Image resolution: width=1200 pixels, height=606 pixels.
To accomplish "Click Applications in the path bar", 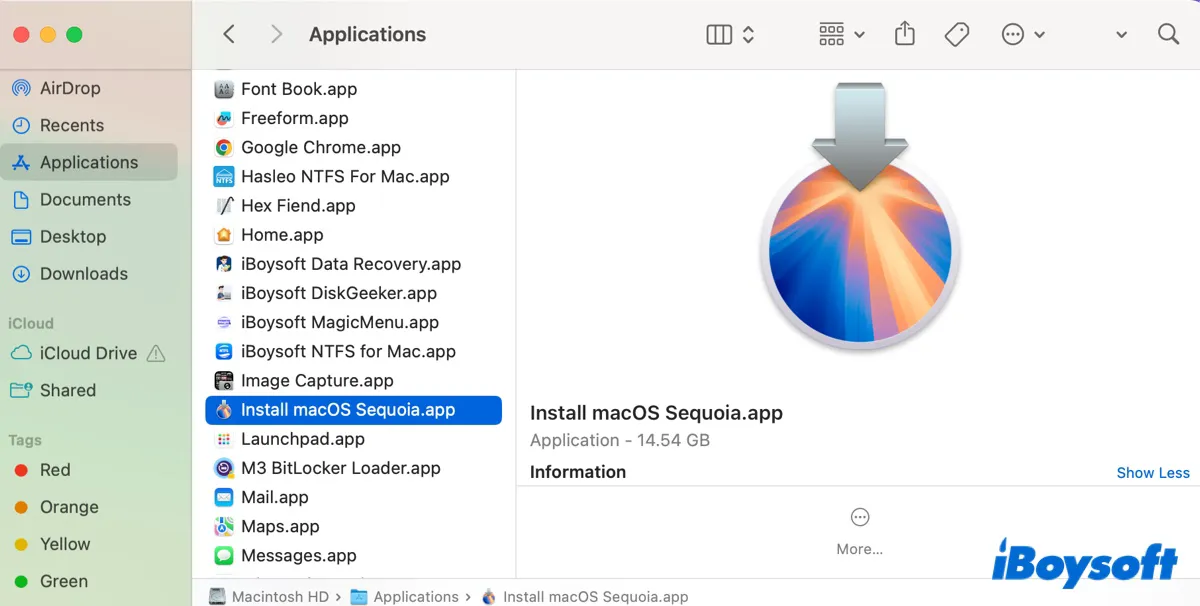I will 404,596.
